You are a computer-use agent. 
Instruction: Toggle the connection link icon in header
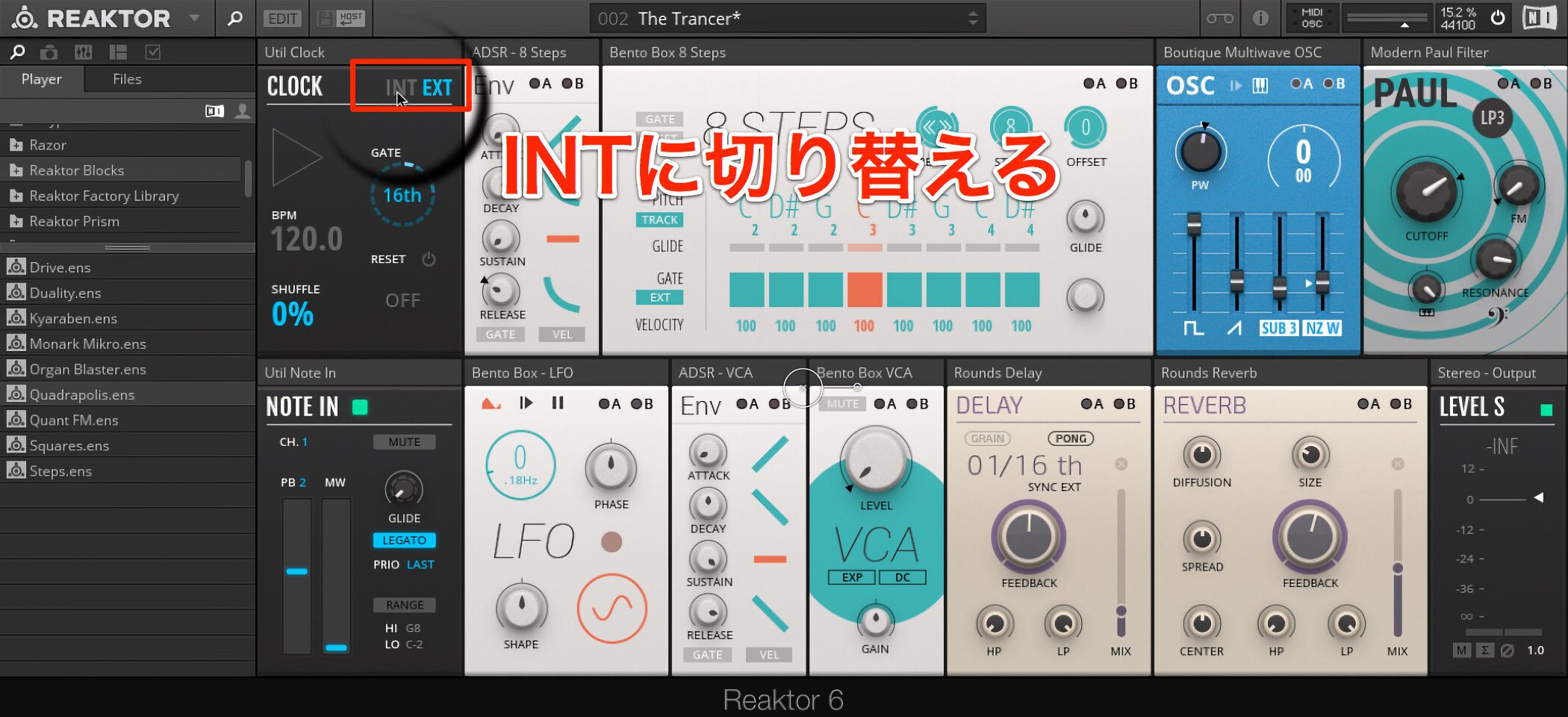1220,19
